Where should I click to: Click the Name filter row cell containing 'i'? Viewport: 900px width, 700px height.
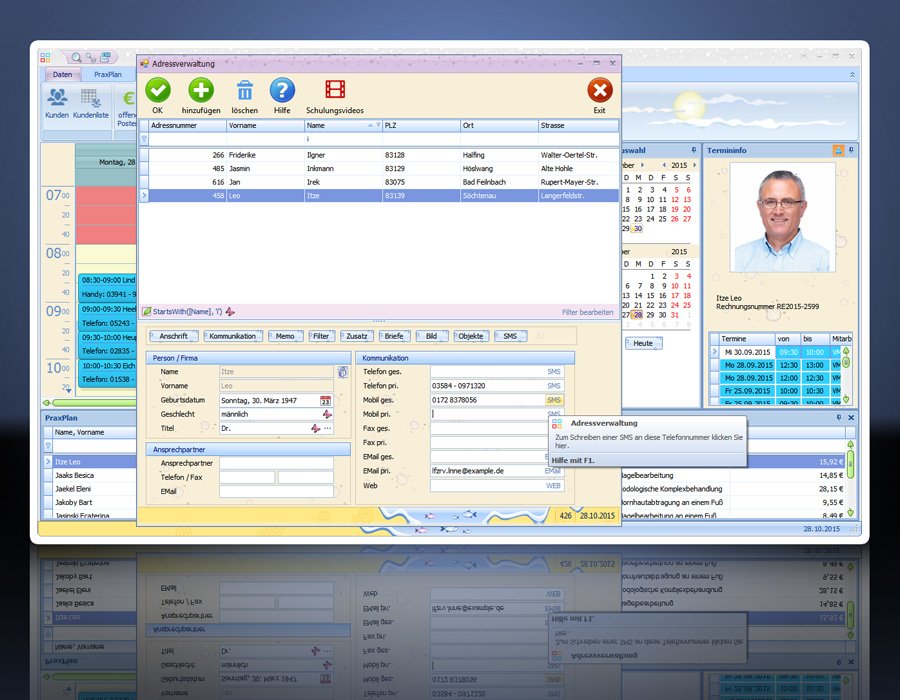click(x=343, y=139)
